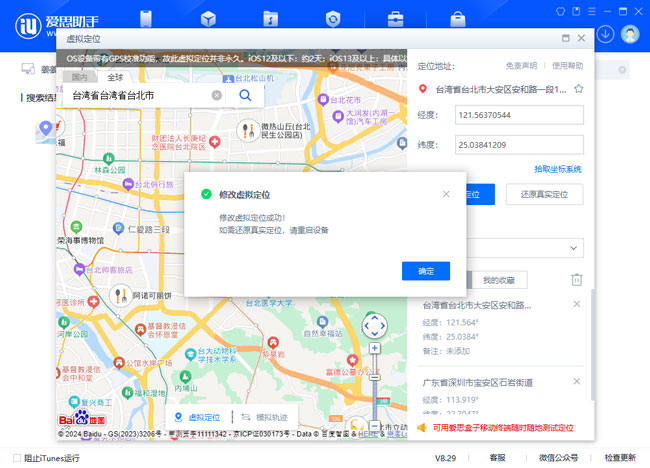Click the 确定 button in the dialog
650x468 pixels.
pos(426,271)
